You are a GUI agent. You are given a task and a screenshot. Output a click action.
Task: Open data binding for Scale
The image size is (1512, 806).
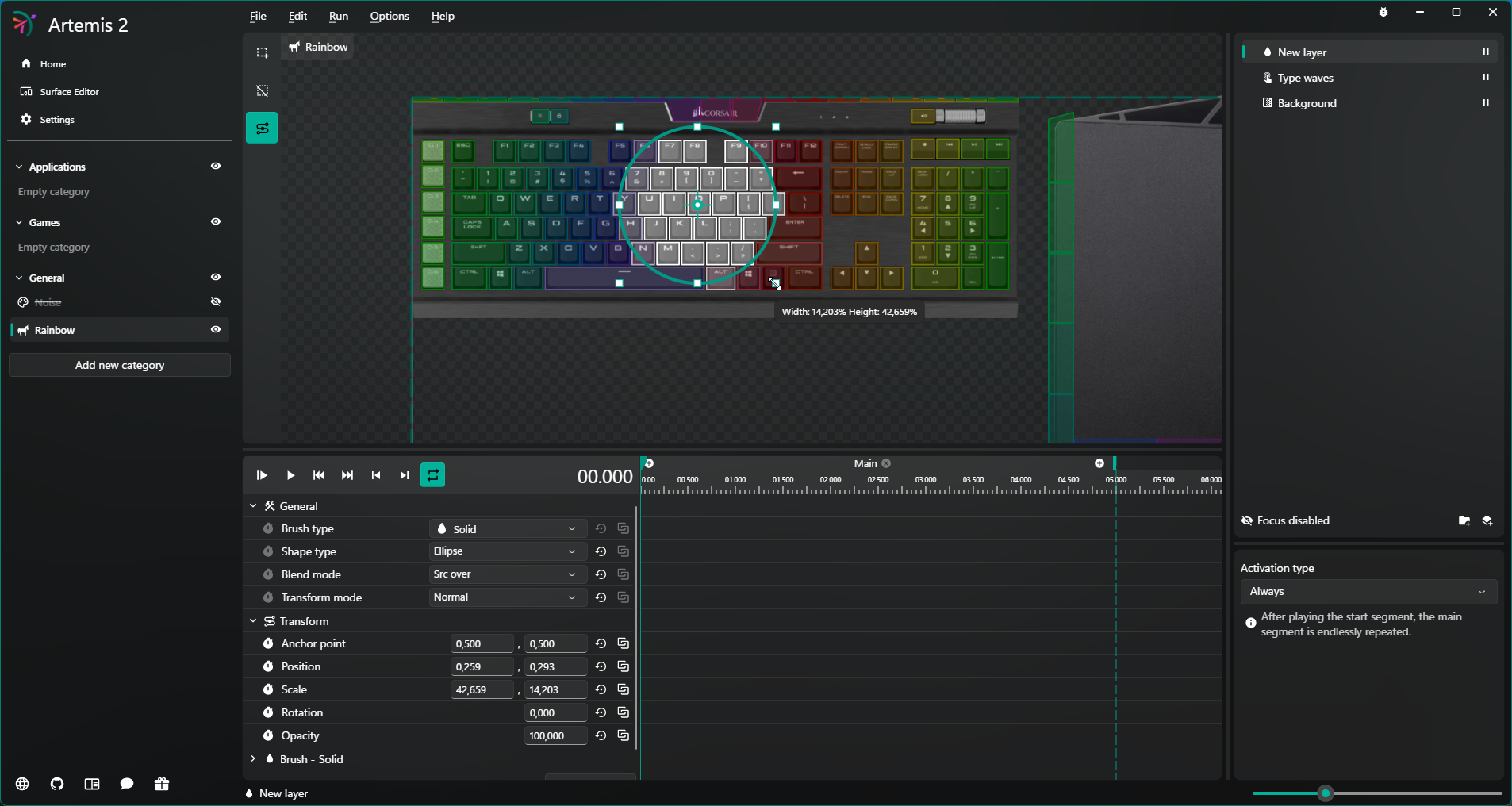(x=624, y=689)
